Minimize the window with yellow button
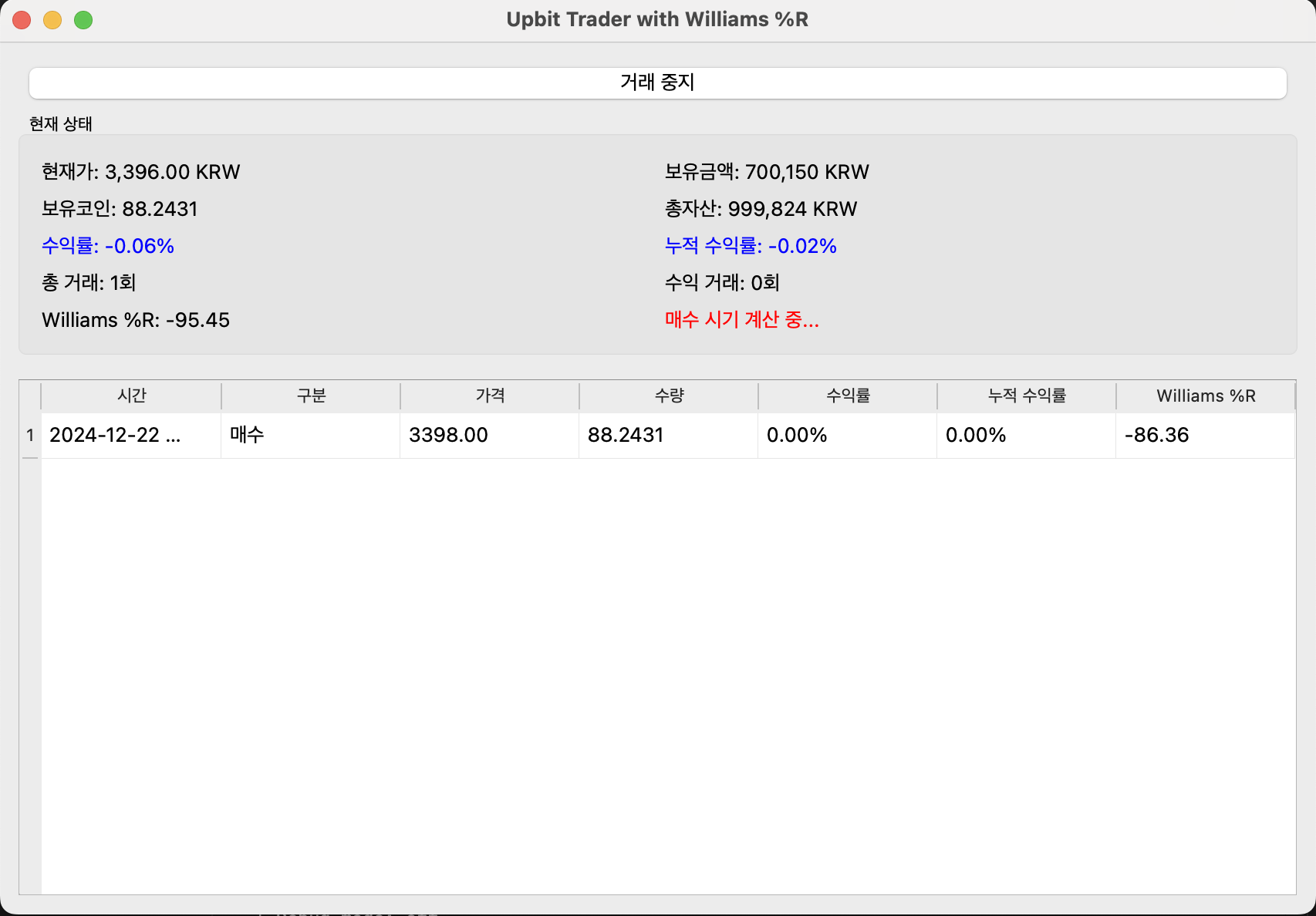This screenshot has width=1316, height=916. (52, 20)
